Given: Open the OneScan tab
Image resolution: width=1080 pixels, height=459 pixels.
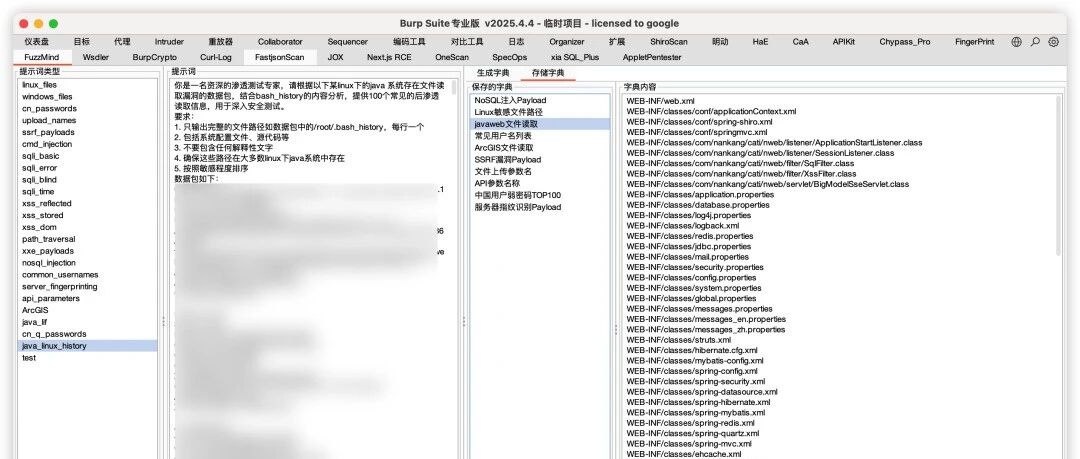Looking at the screenshot, I should [452, 57].
